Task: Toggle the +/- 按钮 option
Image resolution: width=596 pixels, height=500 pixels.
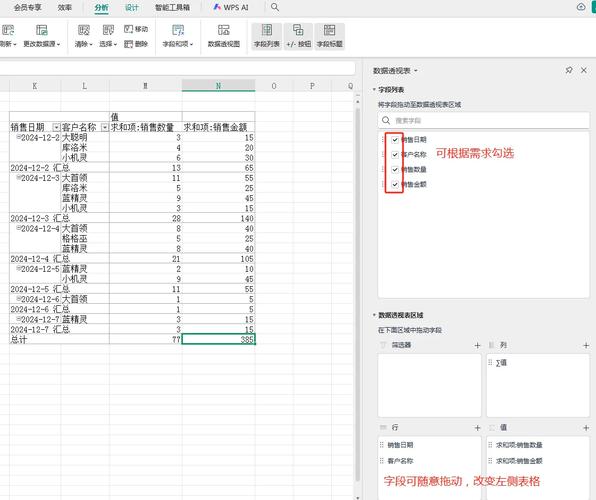Action: pyautogui.click(x=298, y=36)
